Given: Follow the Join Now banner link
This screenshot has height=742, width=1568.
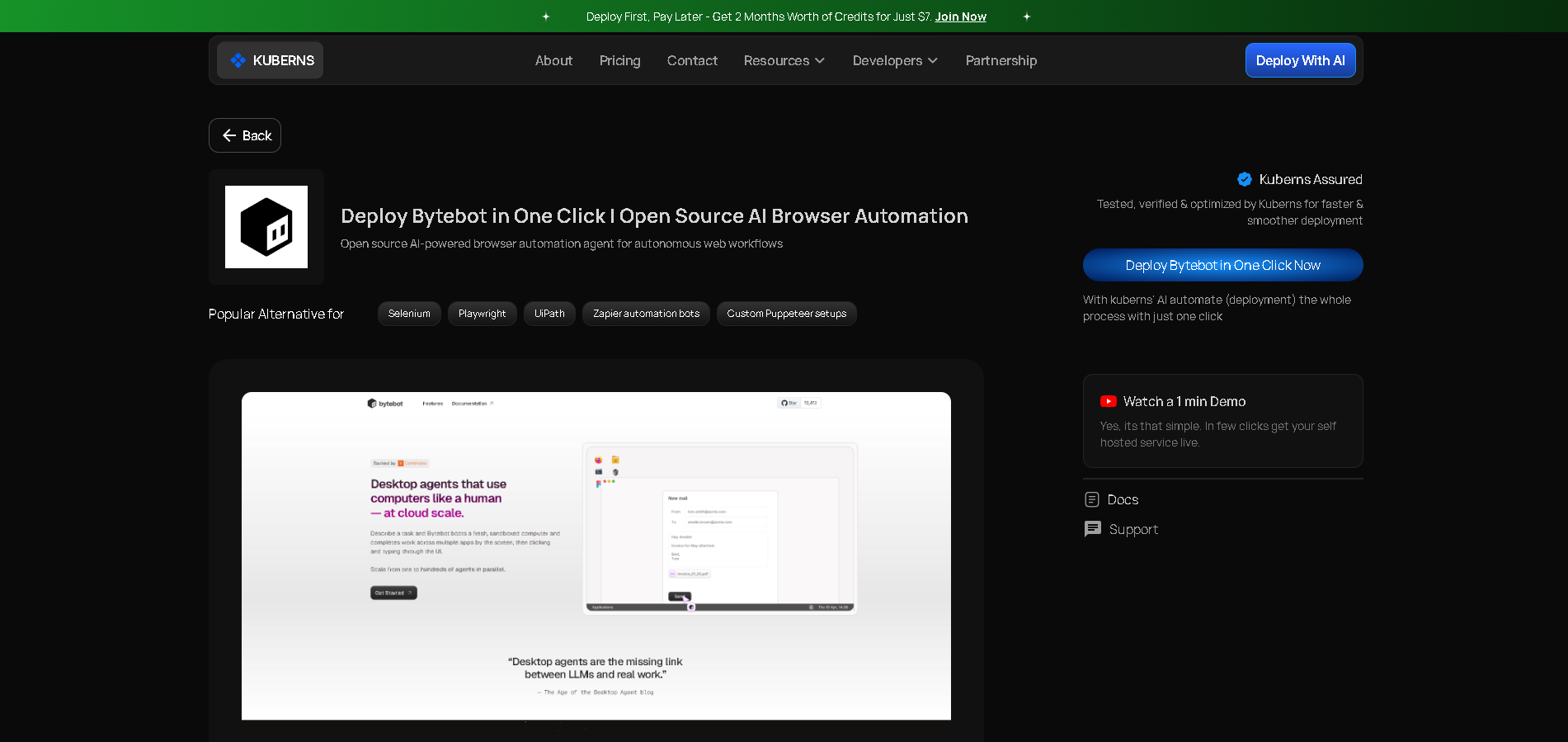Looking at the screenshot, I should coord(960,17).
